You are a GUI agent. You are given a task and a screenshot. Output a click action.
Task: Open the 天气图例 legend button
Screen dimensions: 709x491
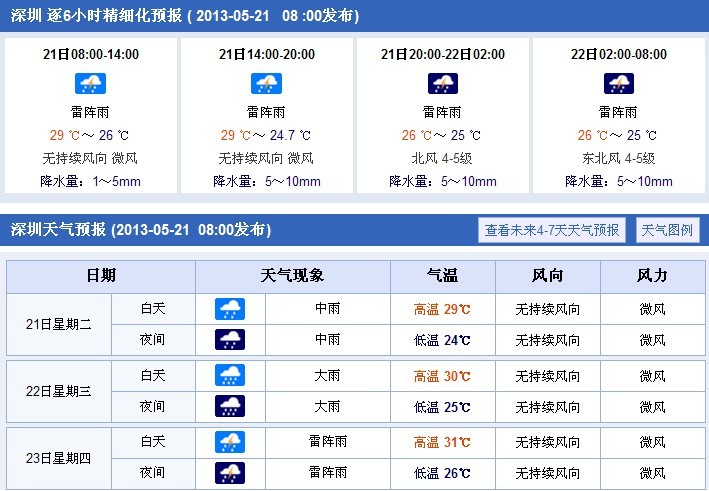pos(667,230)
